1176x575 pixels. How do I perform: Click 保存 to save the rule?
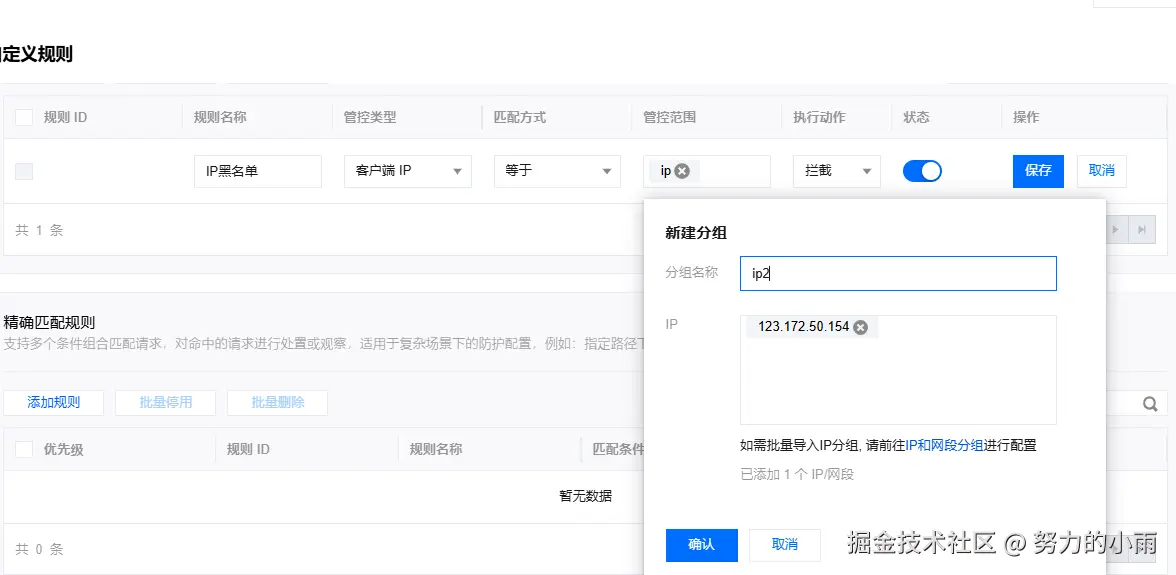point(1038,171)
